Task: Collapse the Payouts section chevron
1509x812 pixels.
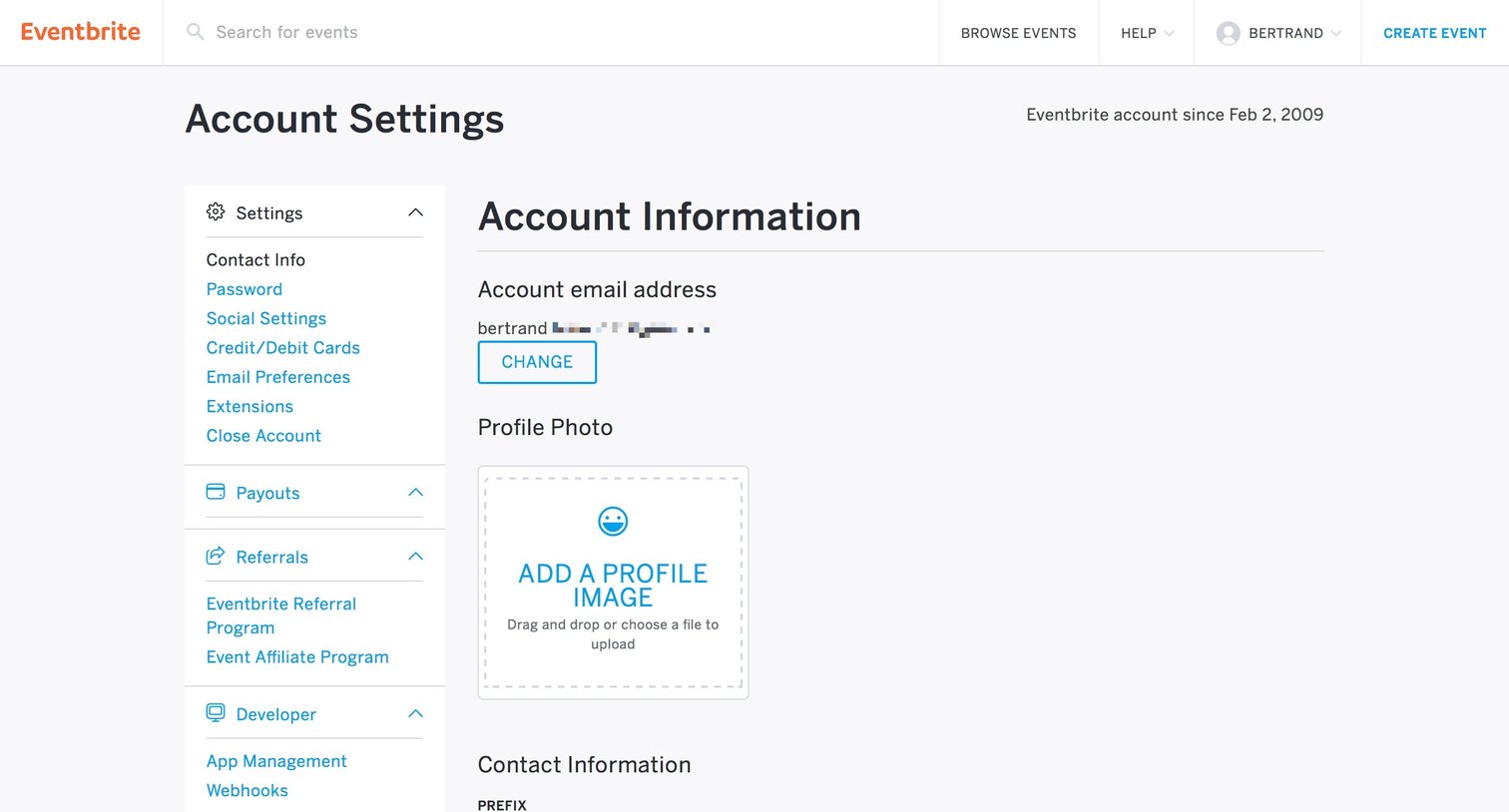Action: (416, 493)
